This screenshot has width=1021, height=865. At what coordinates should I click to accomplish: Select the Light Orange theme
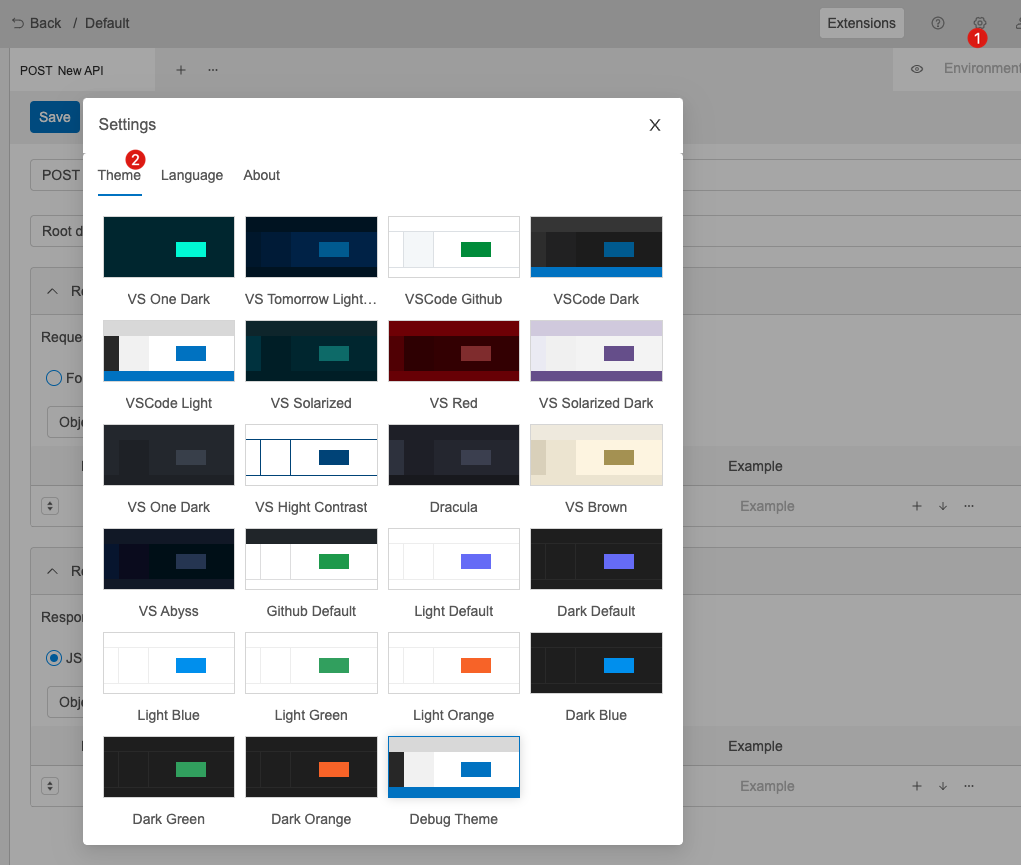(454, 662)
